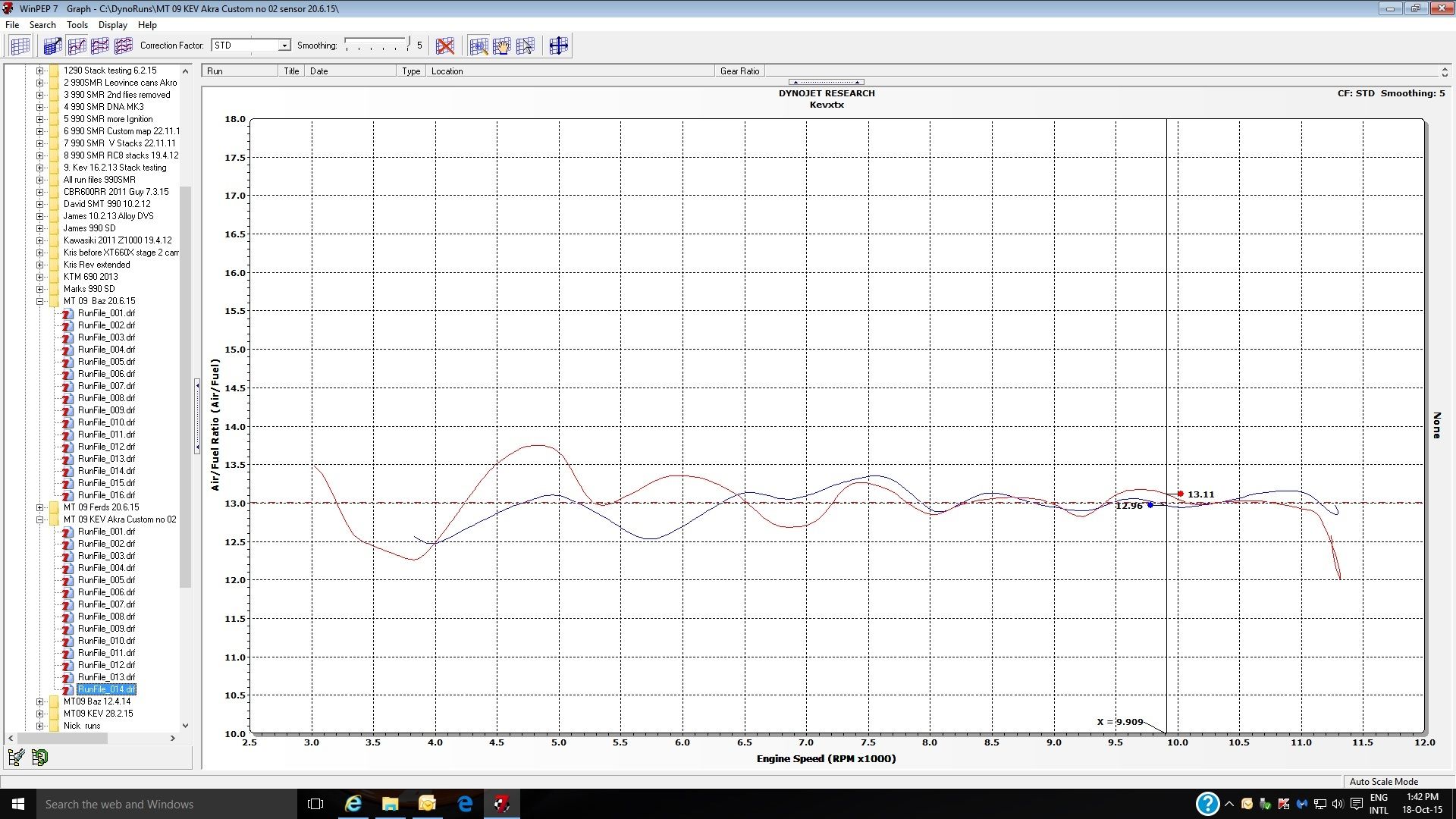Click the red X clear graph icon
The image size is (1456, 819).
point(445,46)
